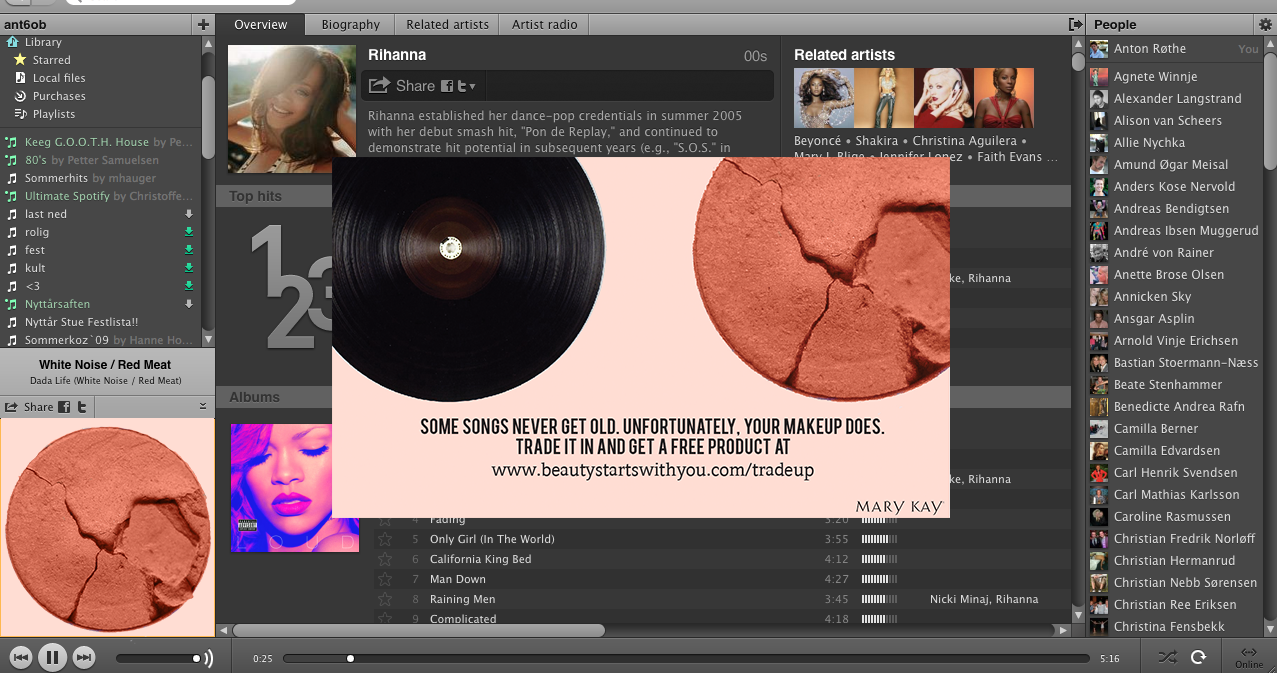Open Purchases in the sidebar

[x=59, y=96]
